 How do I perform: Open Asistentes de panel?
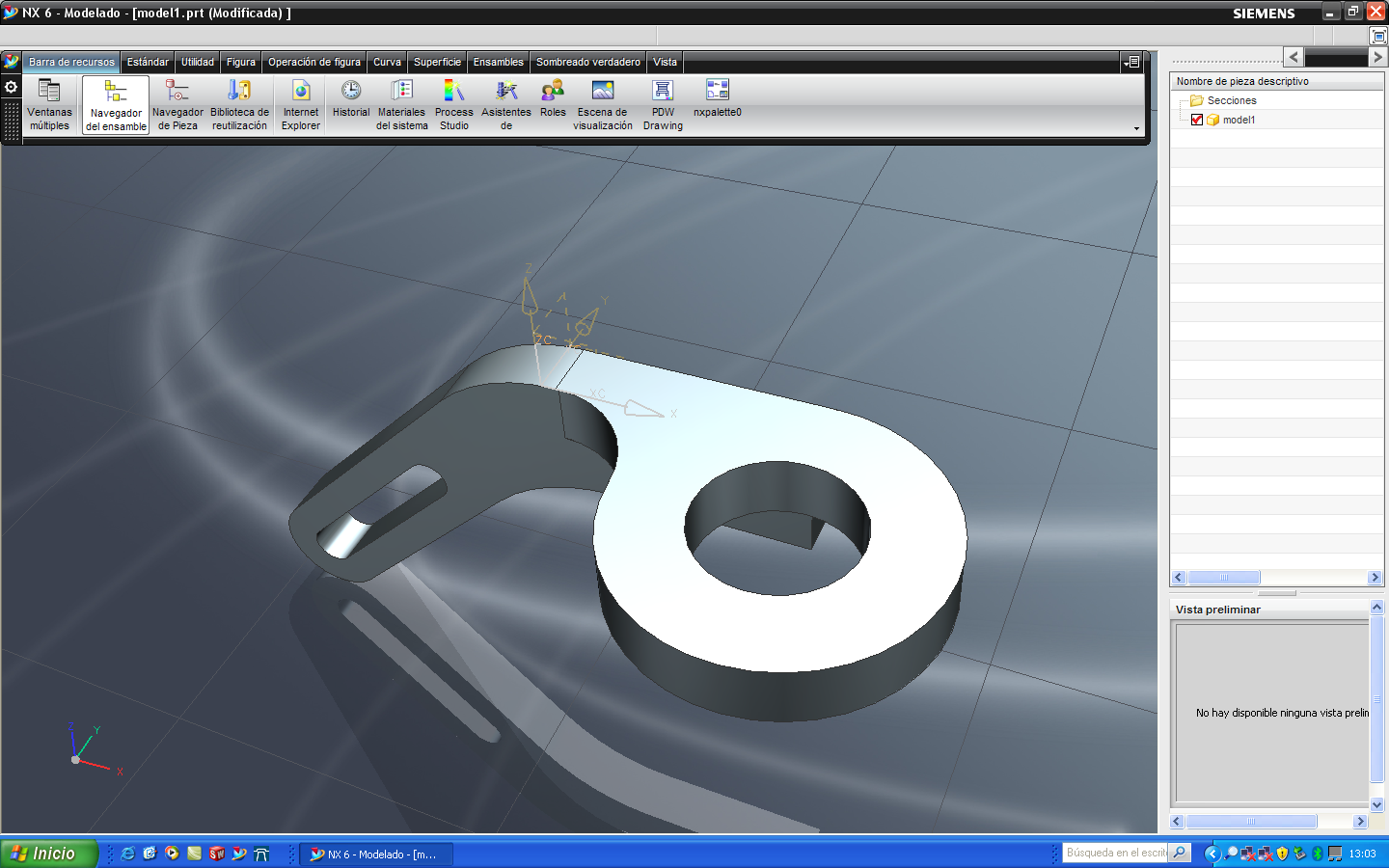tap(506, 104)
